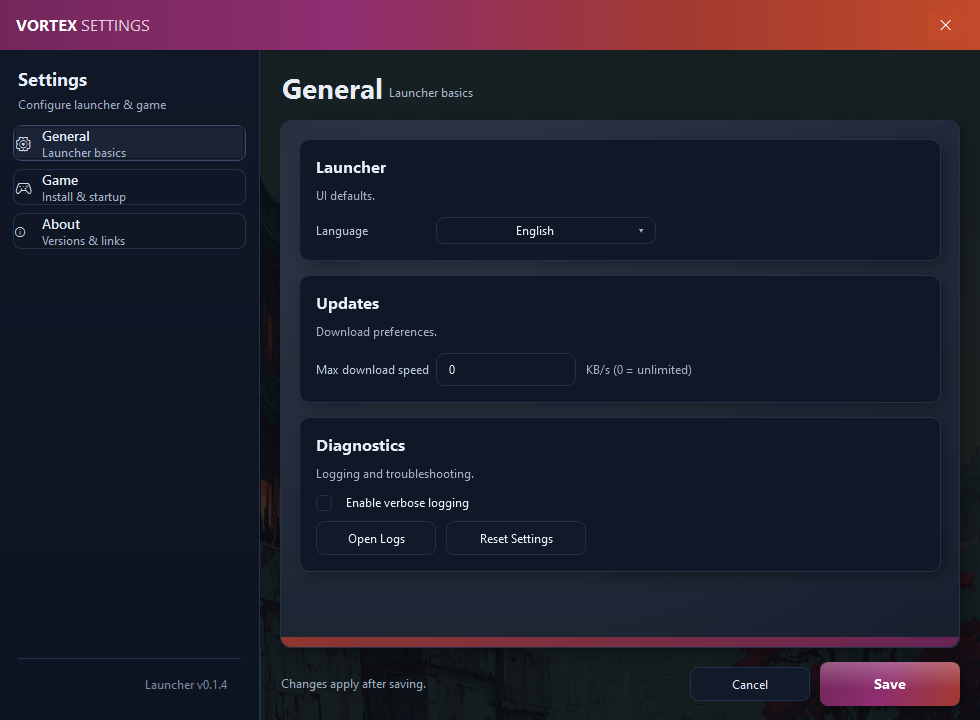Click the VORTEX SETTINGS title text
The height and width of the screenshot is (720, 980).
(x=82, y=26)
